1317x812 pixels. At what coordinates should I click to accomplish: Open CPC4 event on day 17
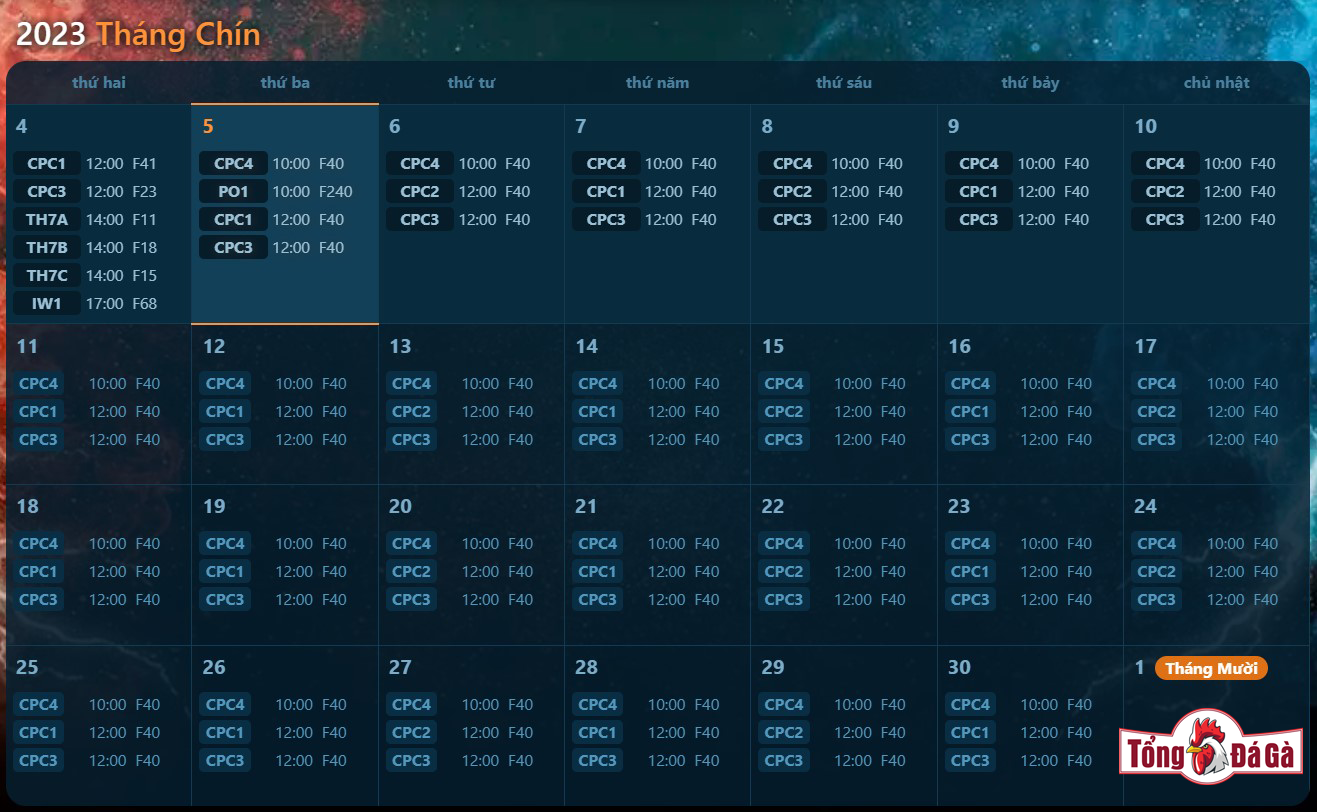click(x=1156, y=383)
